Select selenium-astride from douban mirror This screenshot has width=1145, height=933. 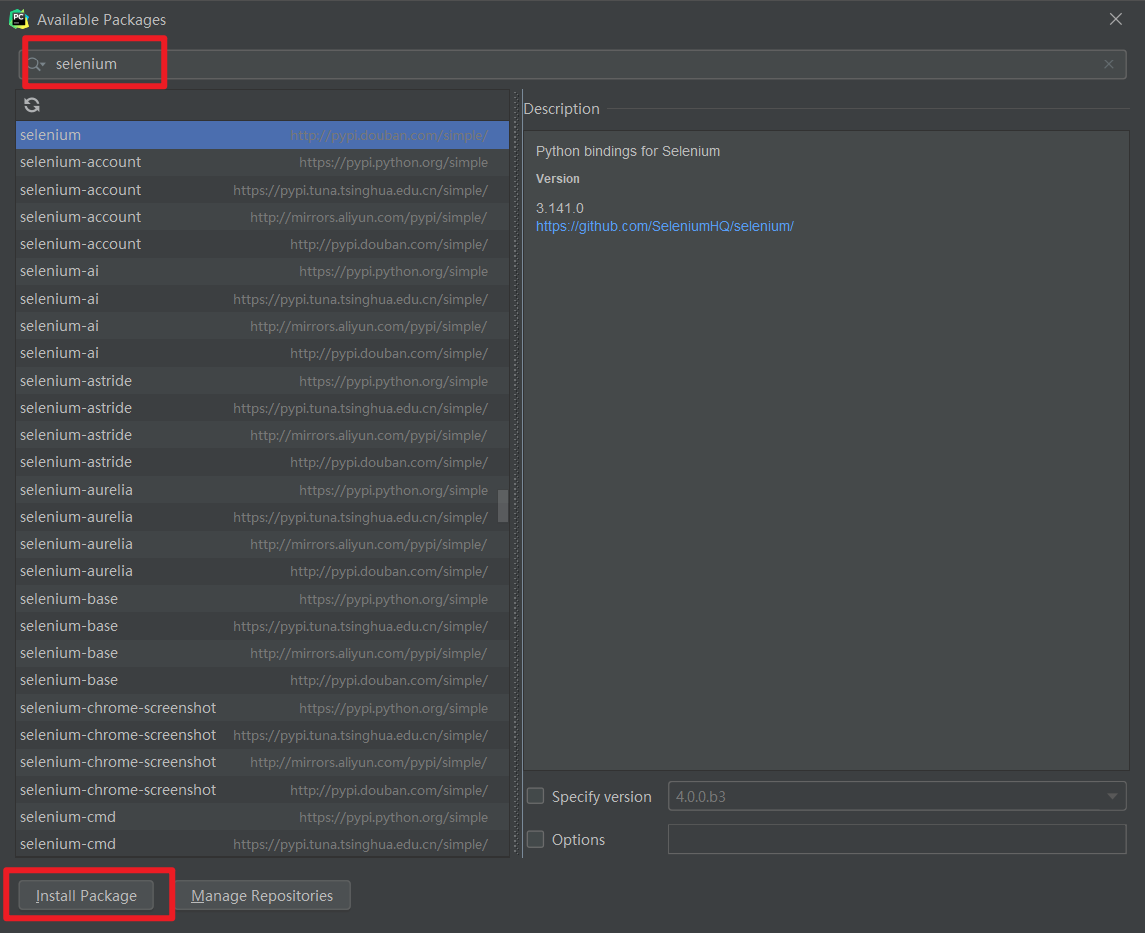(x=262, y=462)
